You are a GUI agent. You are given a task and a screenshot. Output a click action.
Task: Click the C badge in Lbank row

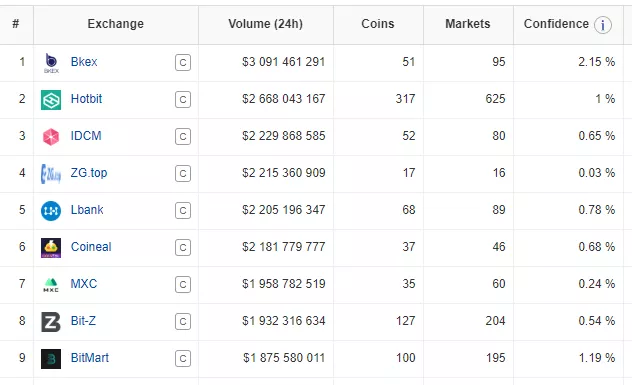pyautogui.click(x=183, y=211)
